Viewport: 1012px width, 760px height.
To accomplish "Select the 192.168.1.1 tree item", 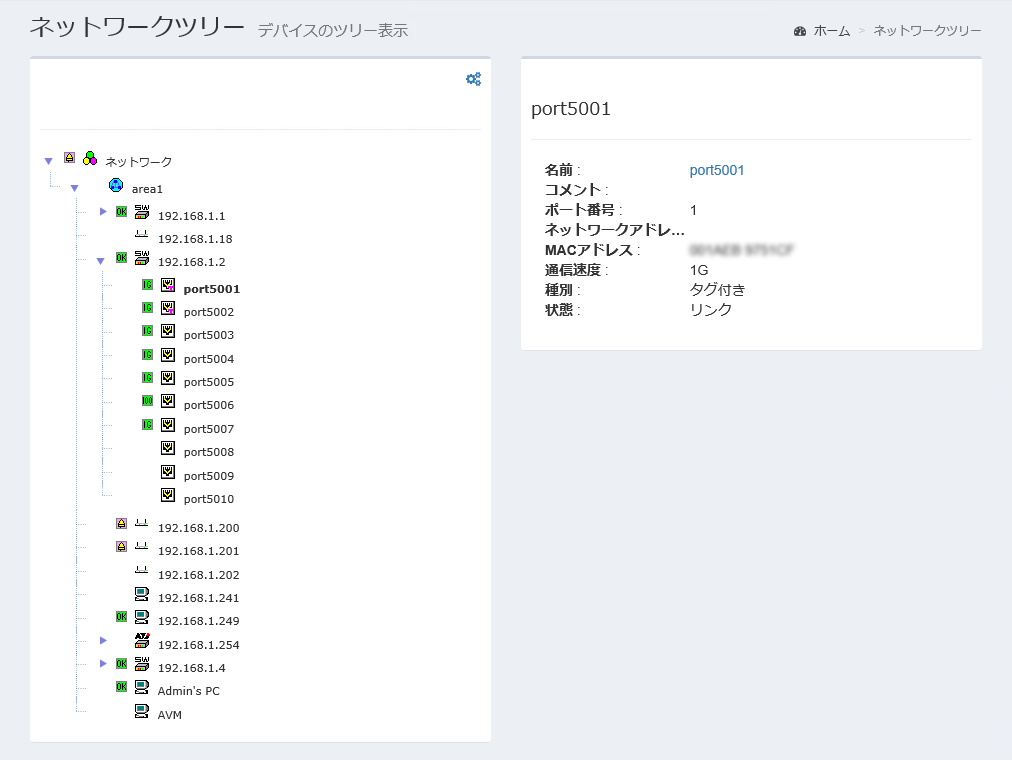I will click(x=192, y=215).
